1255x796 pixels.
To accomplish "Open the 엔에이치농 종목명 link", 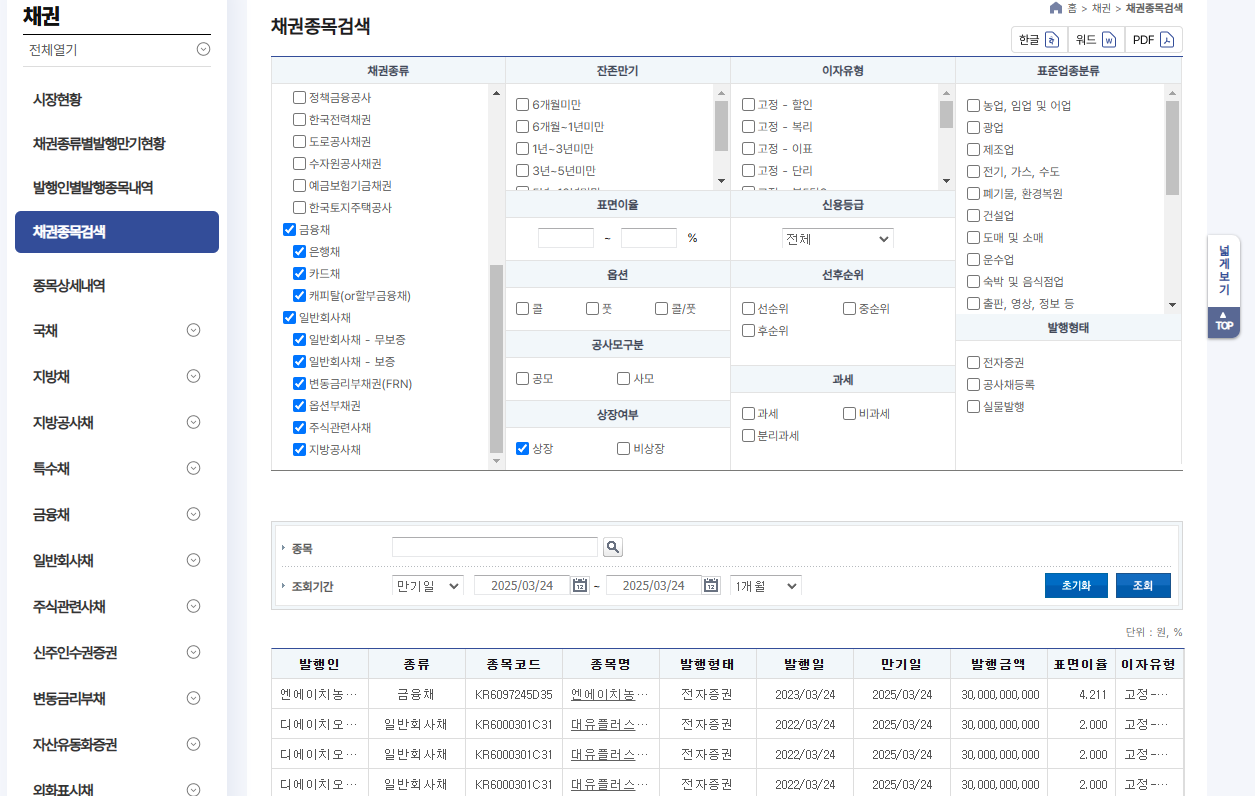I will point(609,694).
